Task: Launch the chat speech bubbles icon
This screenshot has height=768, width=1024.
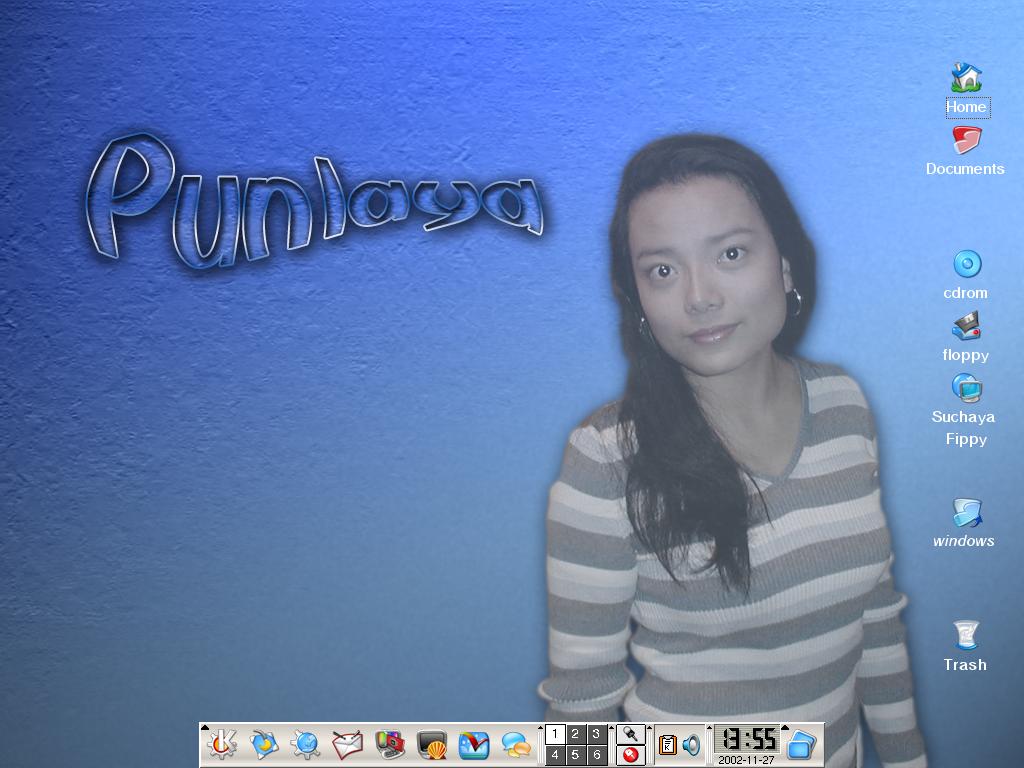Action: pyautogui.click(x=516, y=744)
